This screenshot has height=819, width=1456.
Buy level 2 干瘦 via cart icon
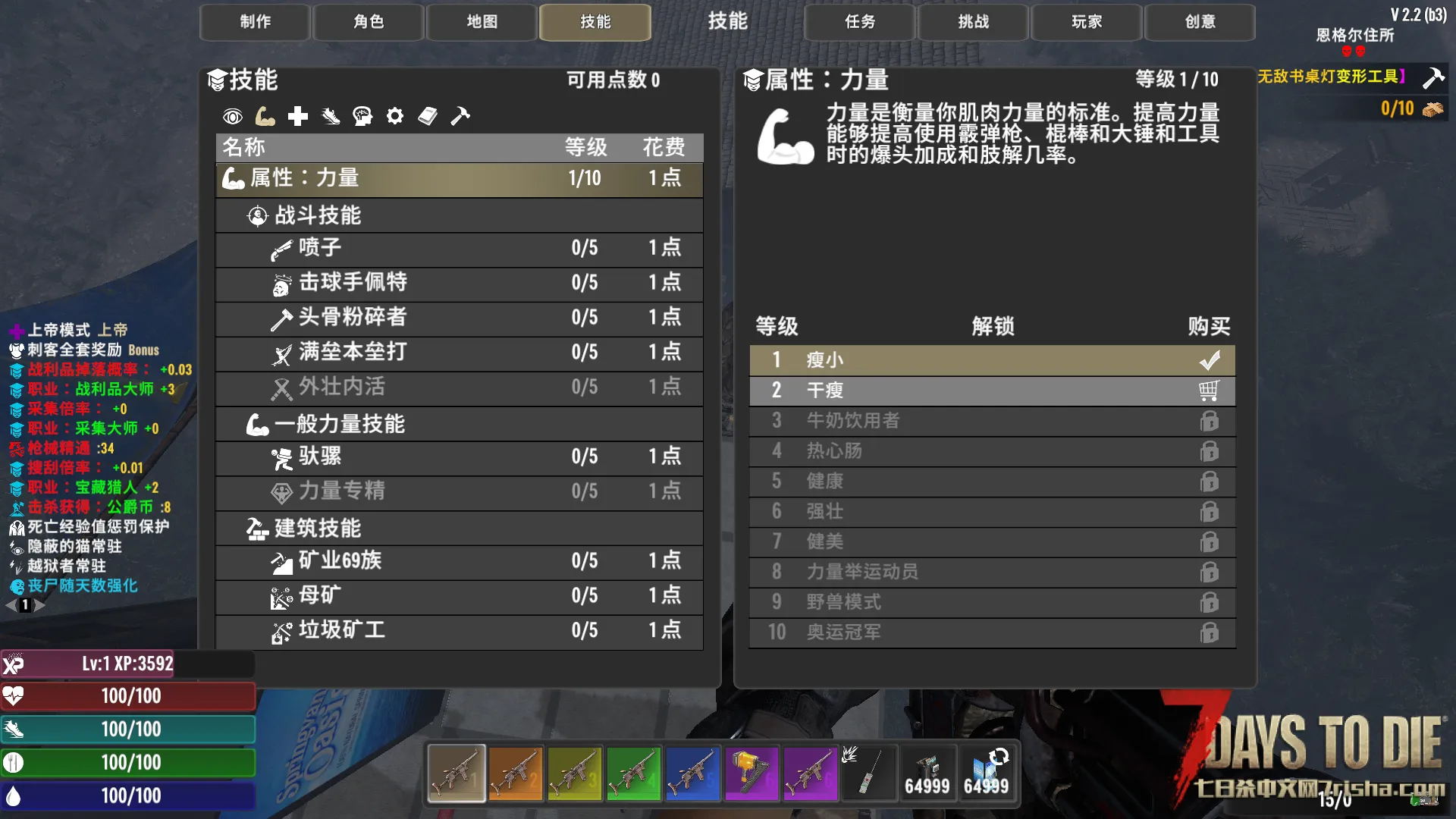tap(1209, 391)
